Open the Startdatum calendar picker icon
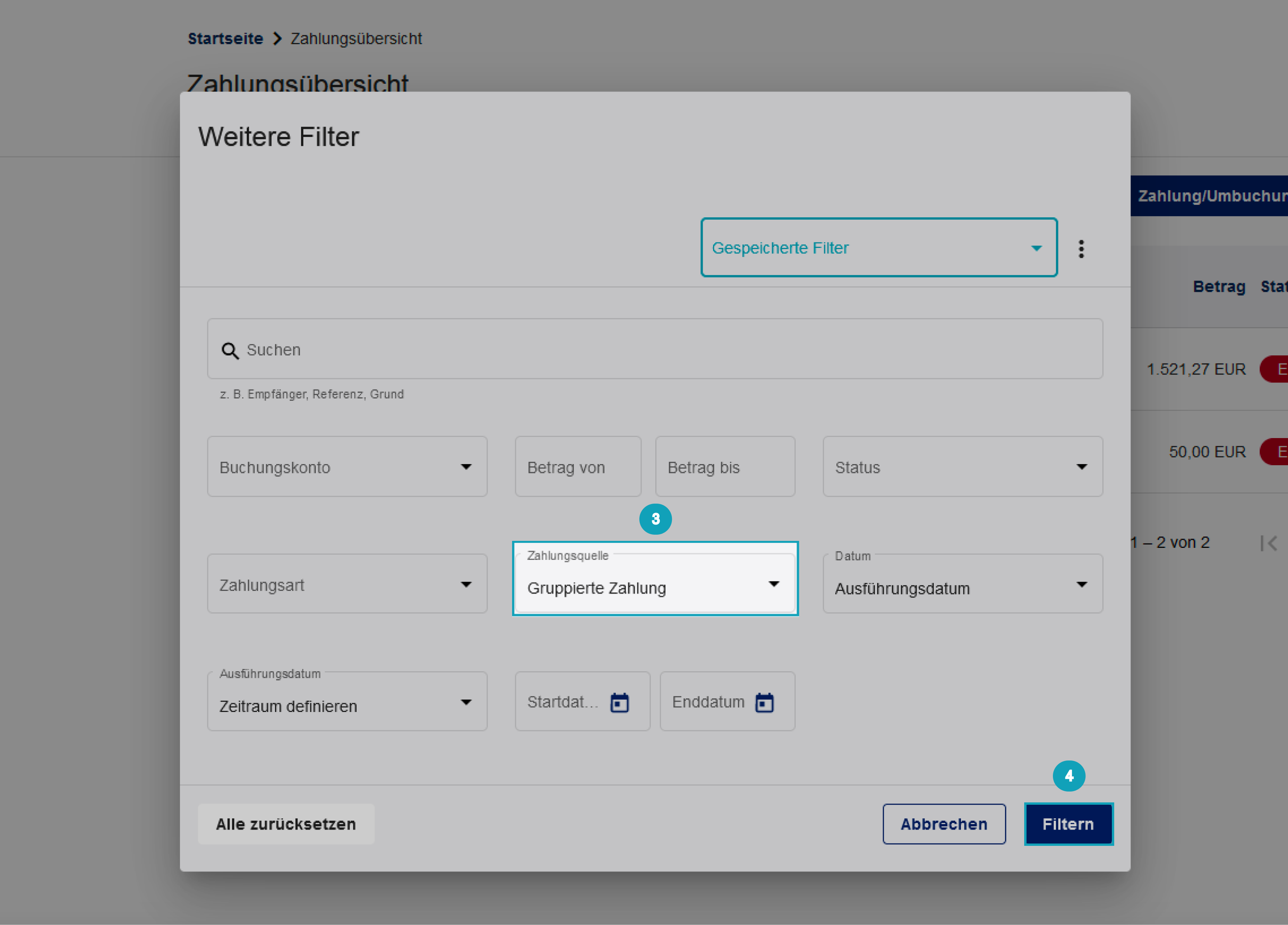This screenshot has width=1288, height=925. click(x=619, y=702)
